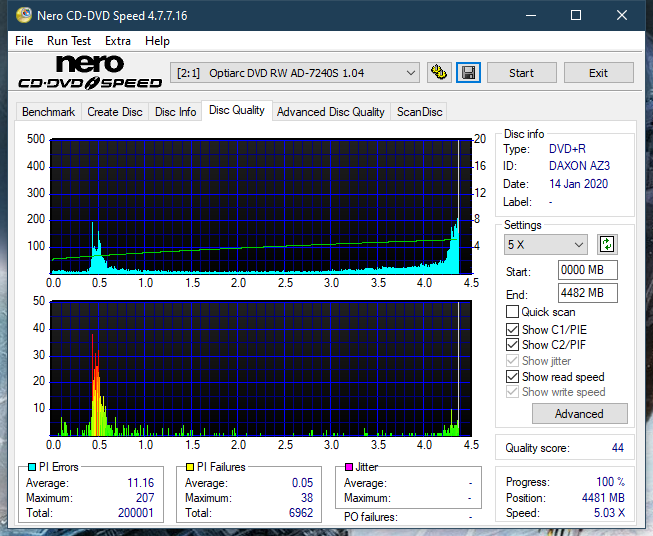653x536 pixels.
Task: Click the Advanced settings button
Action: (x=579, y=413)
